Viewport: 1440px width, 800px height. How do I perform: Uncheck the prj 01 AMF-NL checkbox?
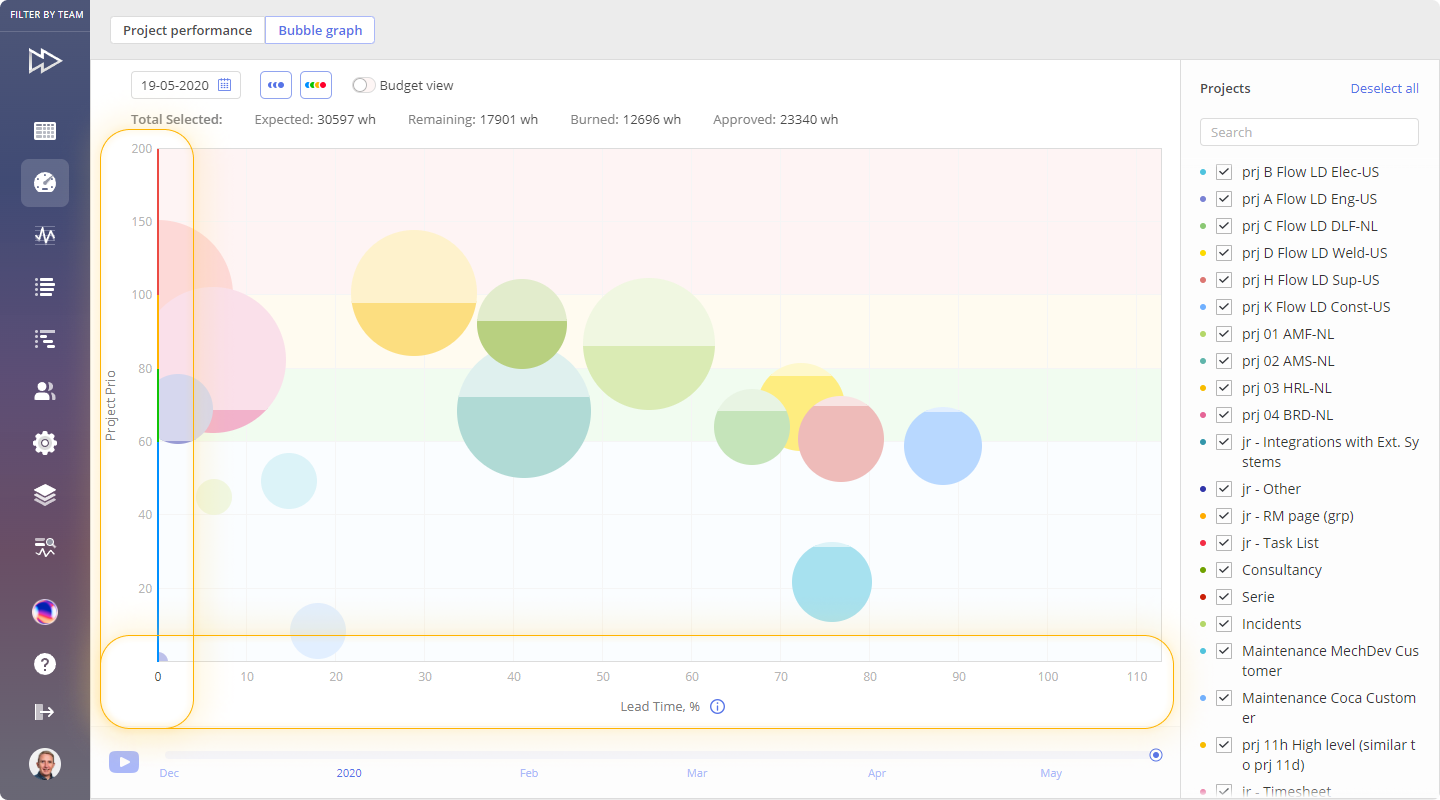point(1224,334)
